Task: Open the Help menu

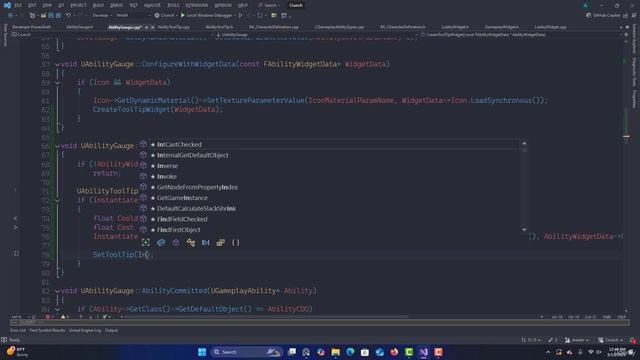Action: click(x=242, y=5)
